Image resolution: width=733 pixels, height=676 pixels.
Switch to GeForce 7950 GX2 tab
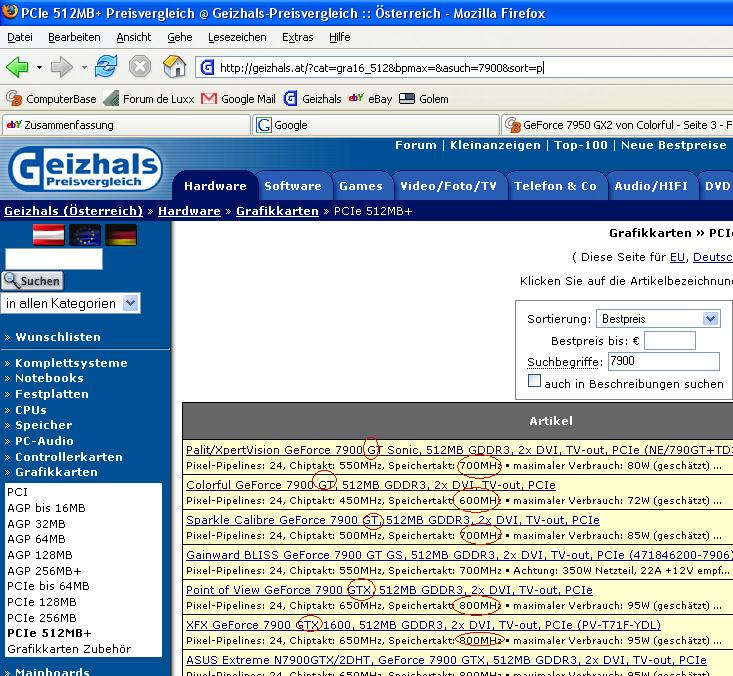(618, 125)
